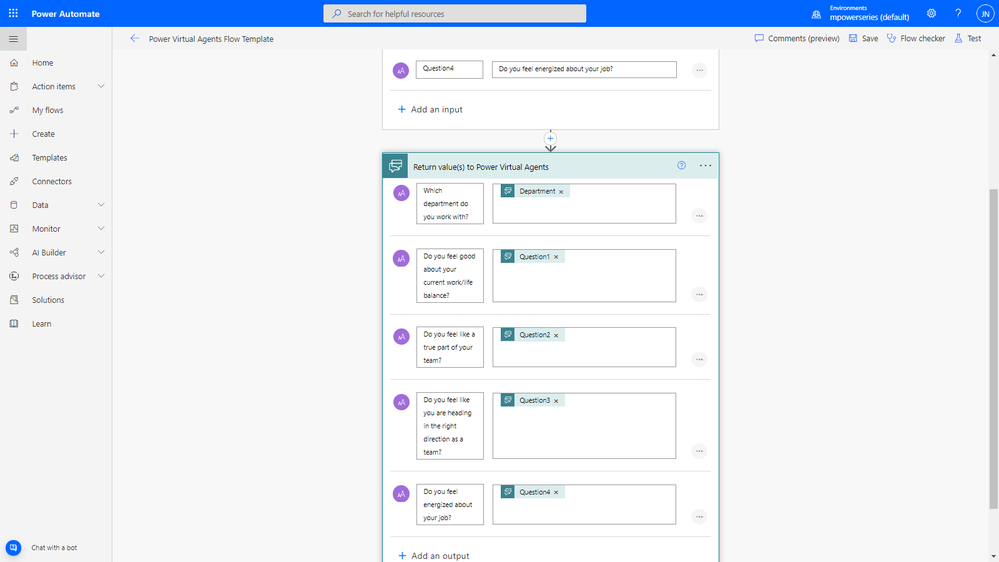Screen dimensions: 999x562
Task: Click the Connectors icon in sidebar
Action: click(14, 181)
